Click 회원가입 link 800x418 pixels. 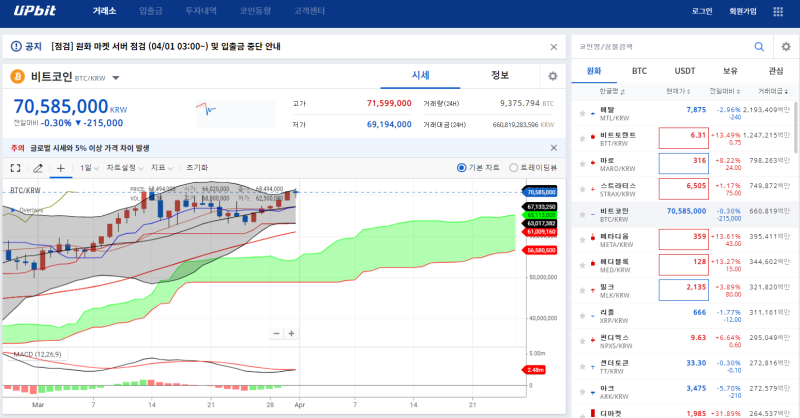tap(742, 11)
